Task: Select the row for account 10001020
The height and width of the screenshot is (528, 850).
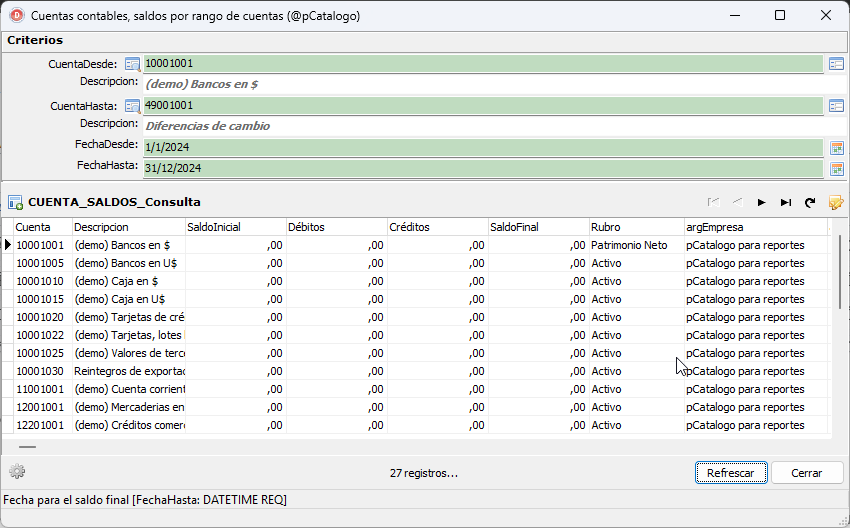Action: [415, 317]
